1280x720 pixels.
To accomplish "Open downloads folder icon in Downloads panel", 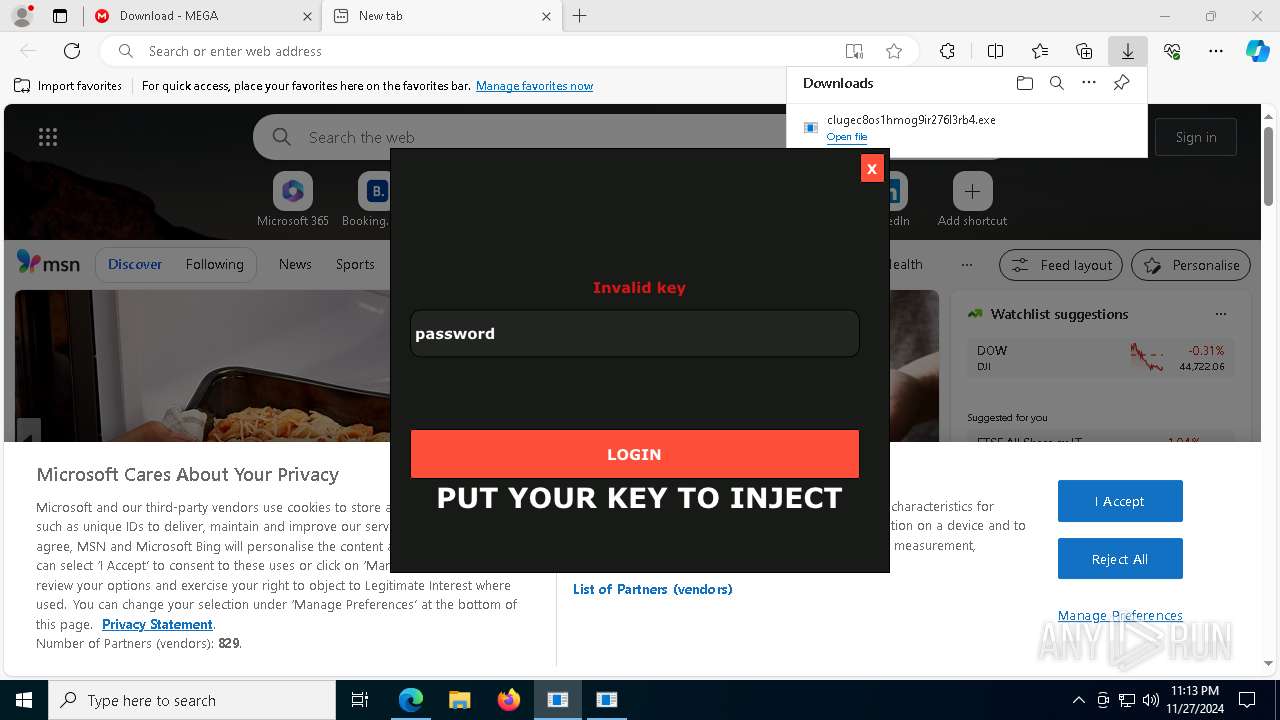I will [1024, 83].
